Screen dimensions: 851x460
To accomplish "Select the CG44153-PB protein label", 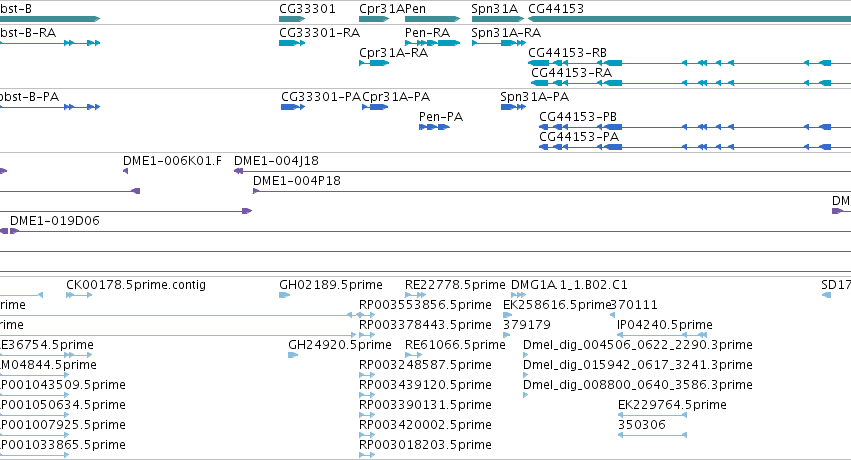I will pos(578,117).
